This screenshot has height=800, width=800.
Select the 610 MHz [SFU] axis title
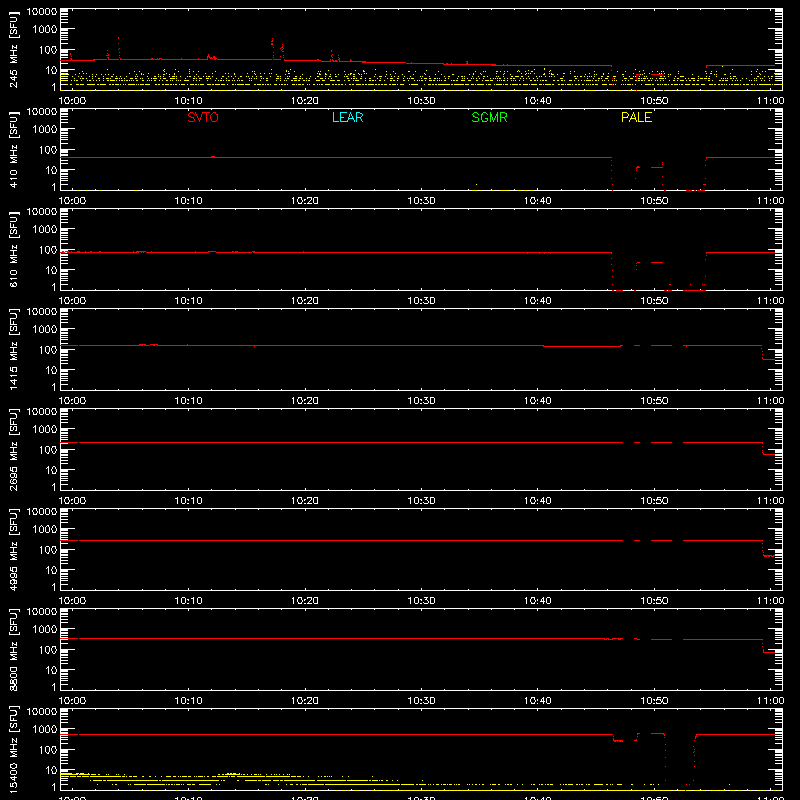pyautogui.click(x=14, y=249)
